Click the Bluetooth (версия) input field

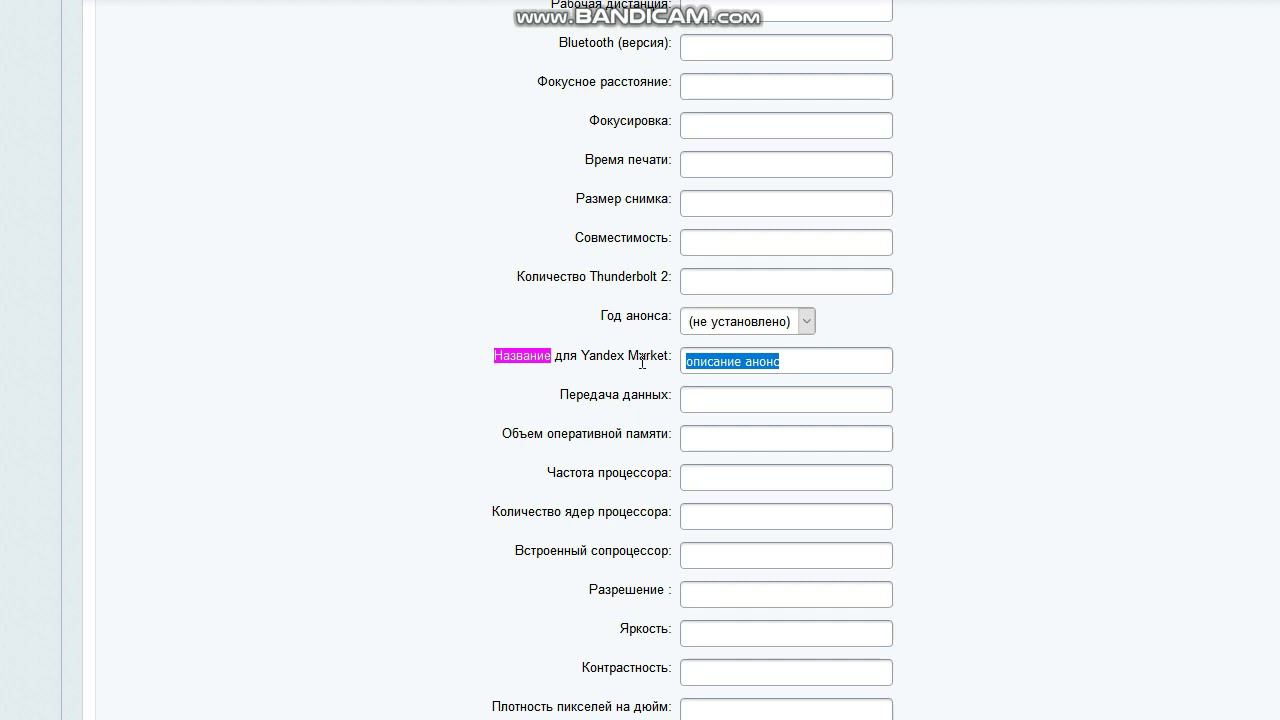tap(786, 47)
